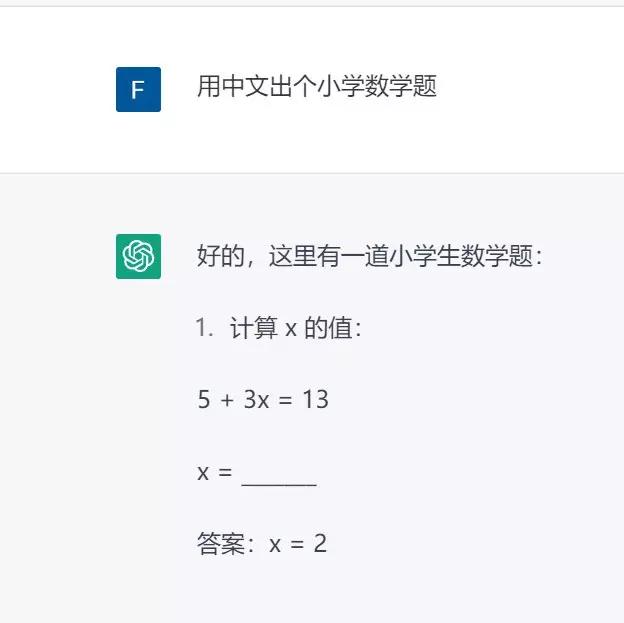Click the 3x term in the equation

[x=256, y=400]
